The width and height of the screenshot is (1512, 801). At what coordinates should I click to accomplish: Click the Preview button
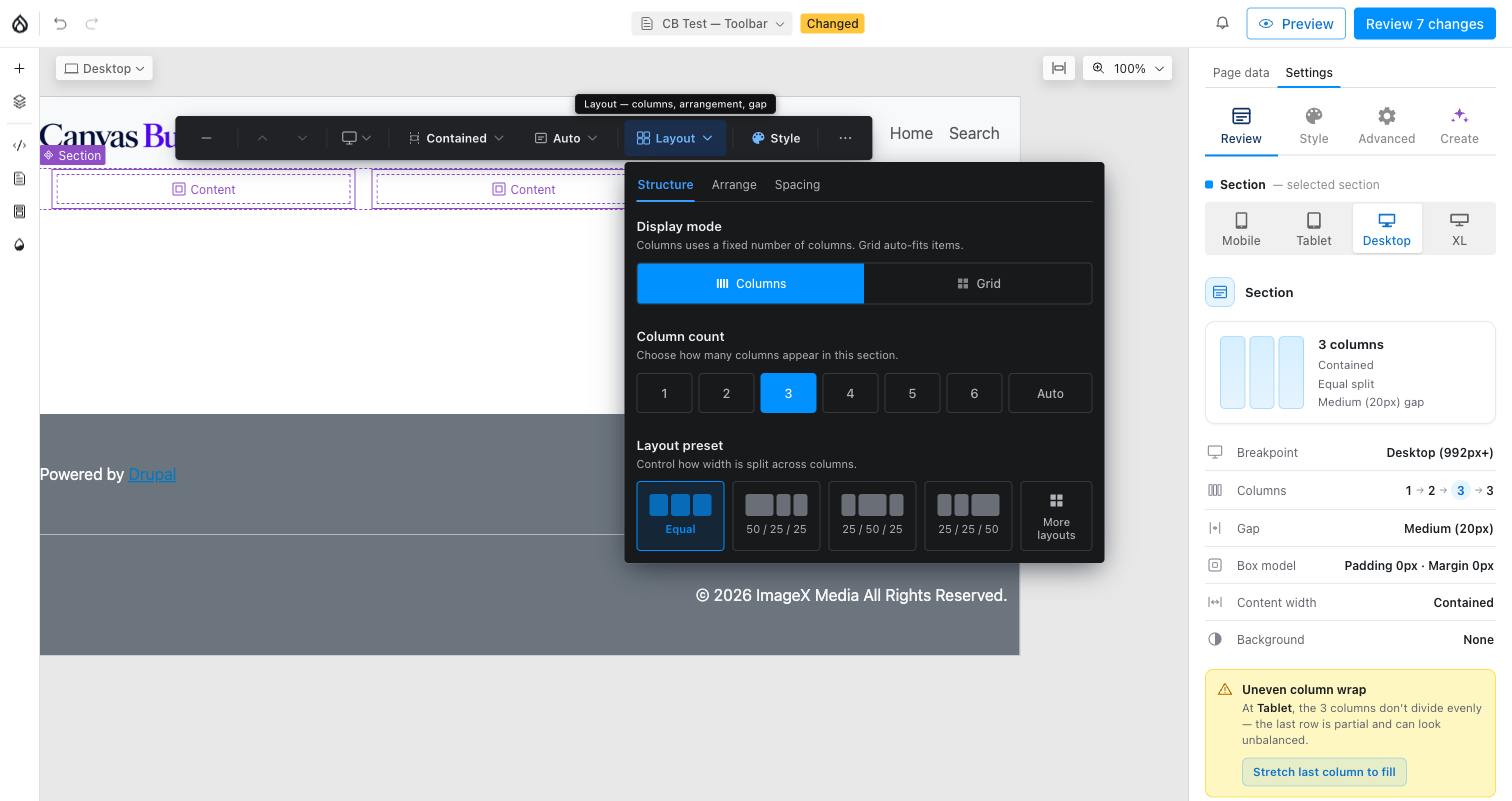pos(1296,23)
